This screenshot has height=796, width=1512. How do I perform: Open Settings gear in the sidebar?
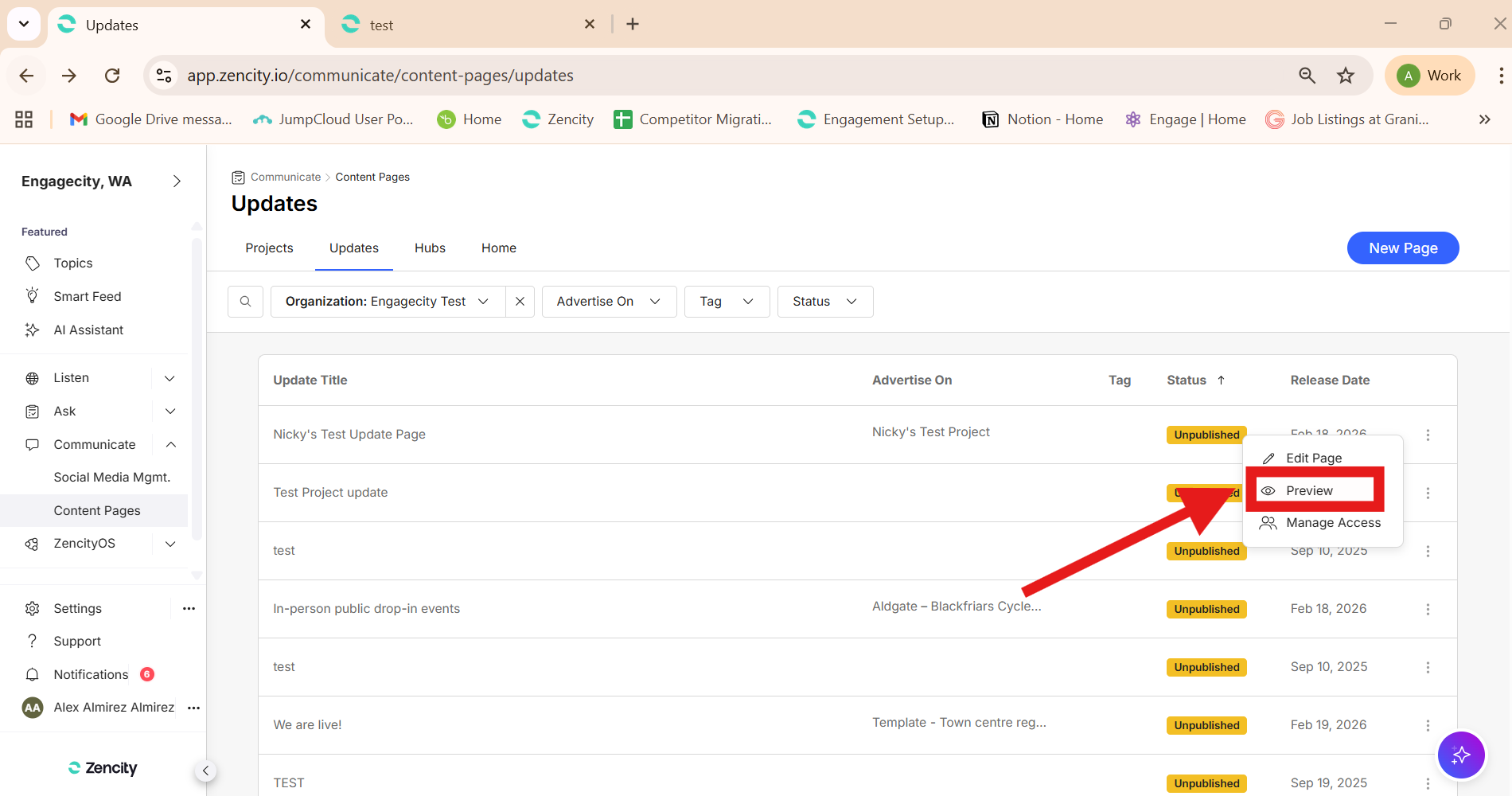(x=33, y=608)
